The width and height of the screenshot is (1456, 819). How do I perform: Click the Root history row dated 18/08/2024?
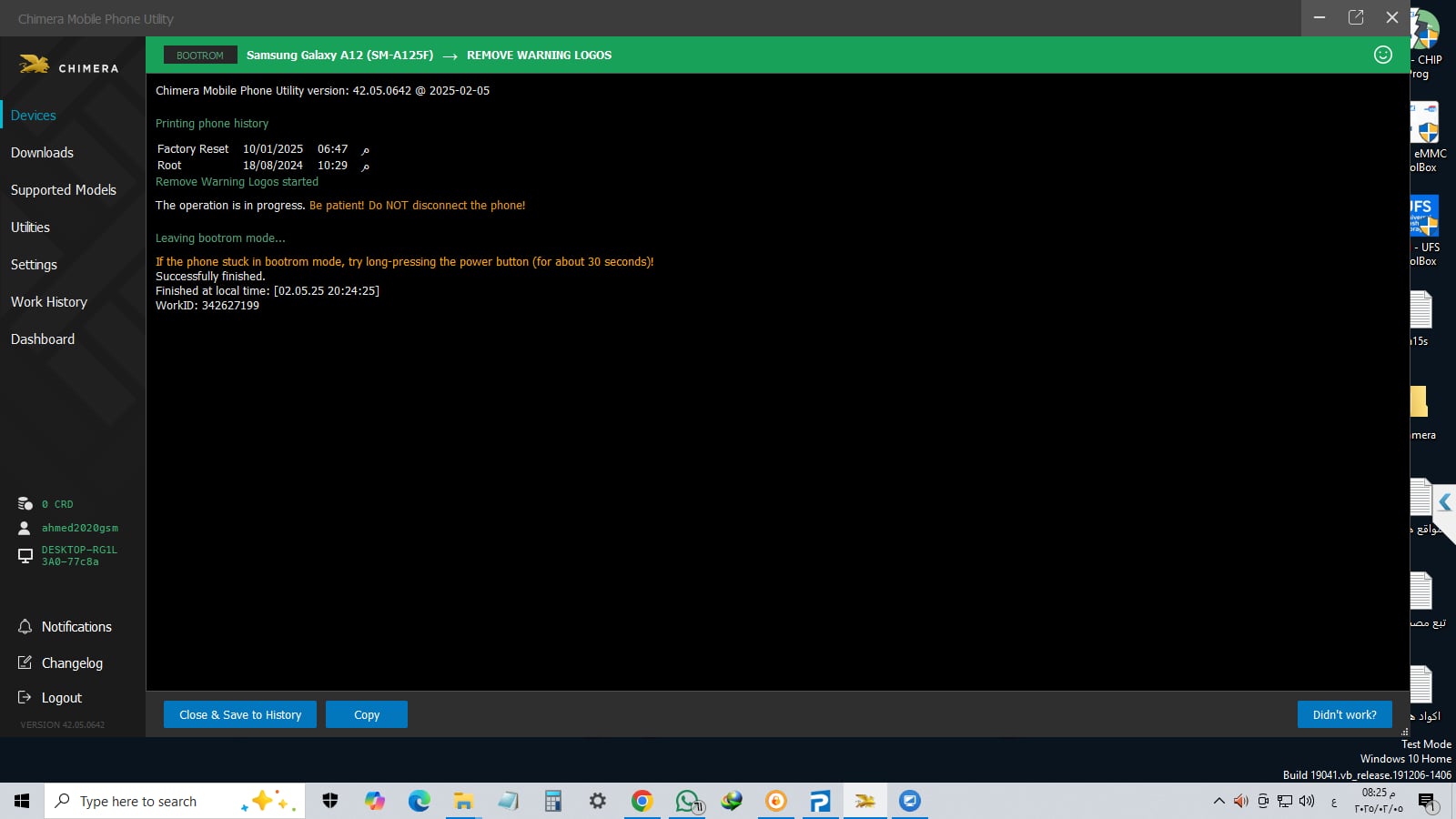tap(263, 166)
